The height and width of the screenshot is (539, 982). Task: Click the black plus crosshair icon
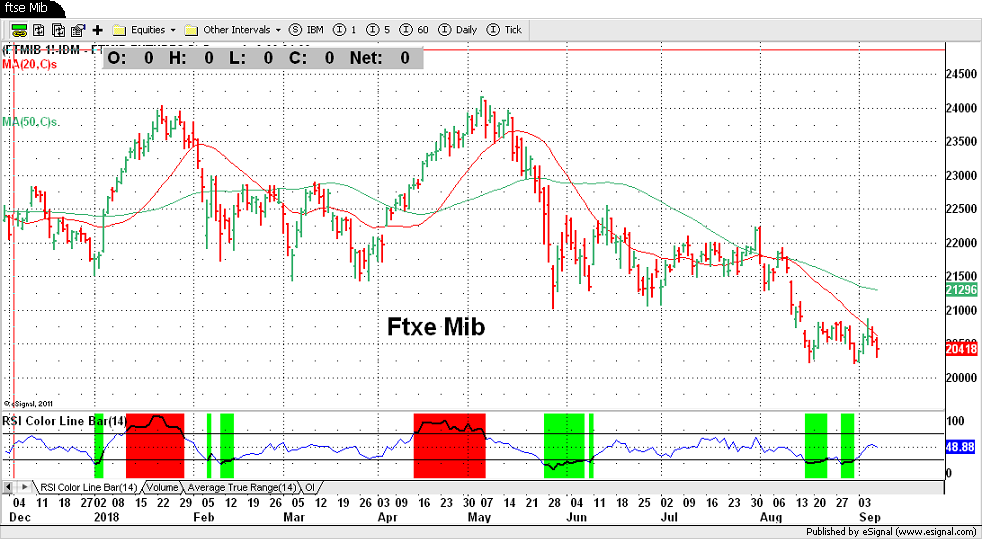click(x=97, y=29)
